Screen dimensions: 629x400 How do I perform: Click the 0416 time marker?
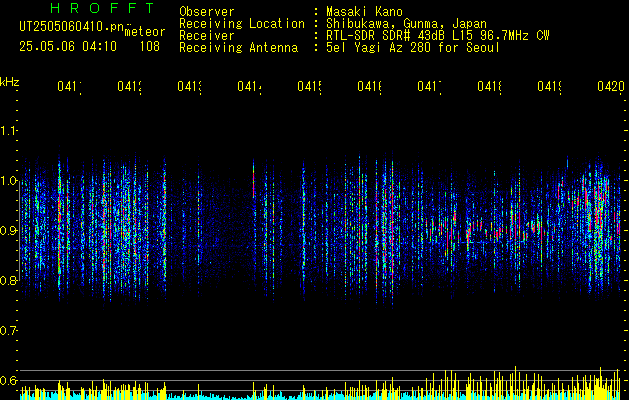tap(369, 86)
